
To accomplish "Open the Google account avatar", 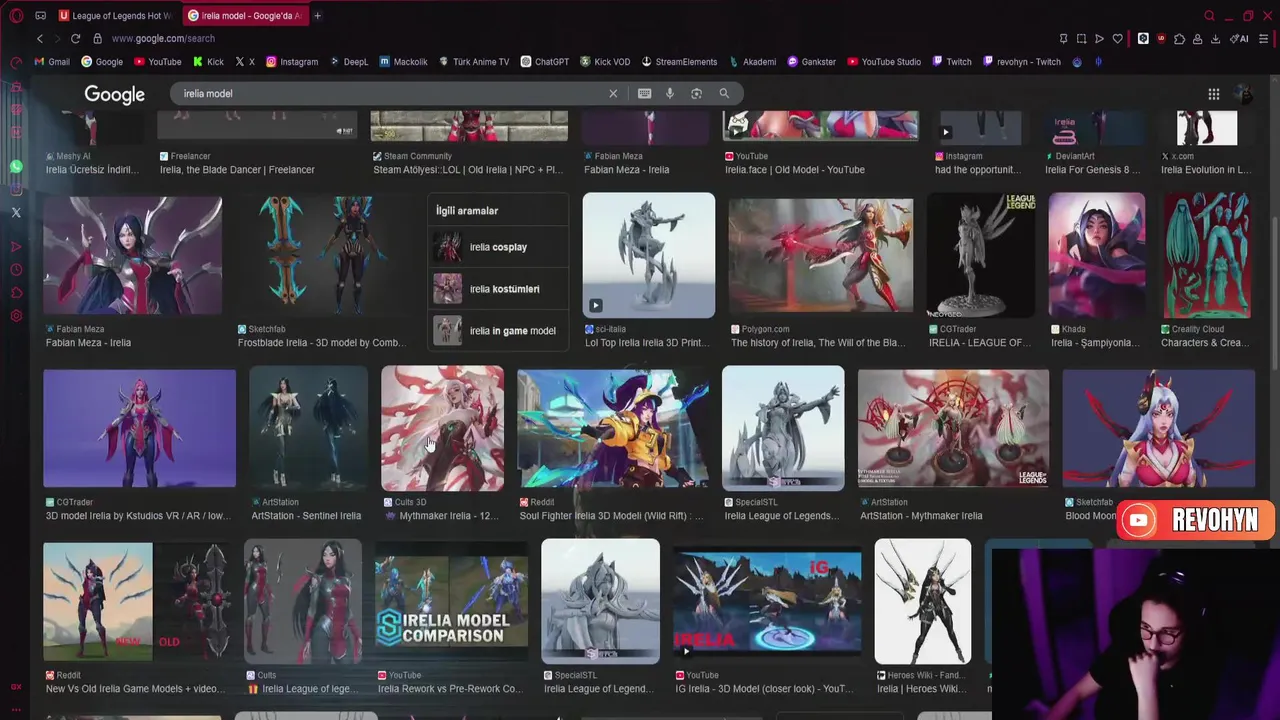I will point(1245,94).
